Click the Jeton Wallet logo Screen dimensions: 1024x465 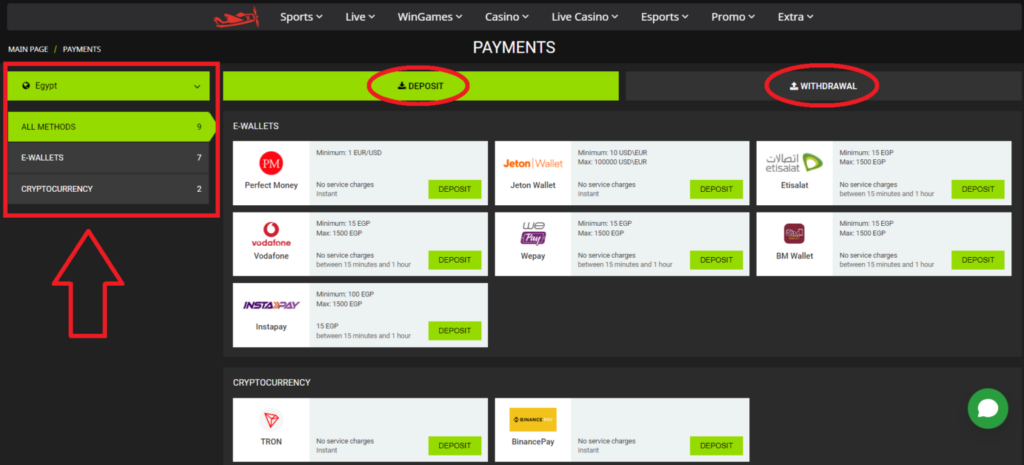[533, 163]
